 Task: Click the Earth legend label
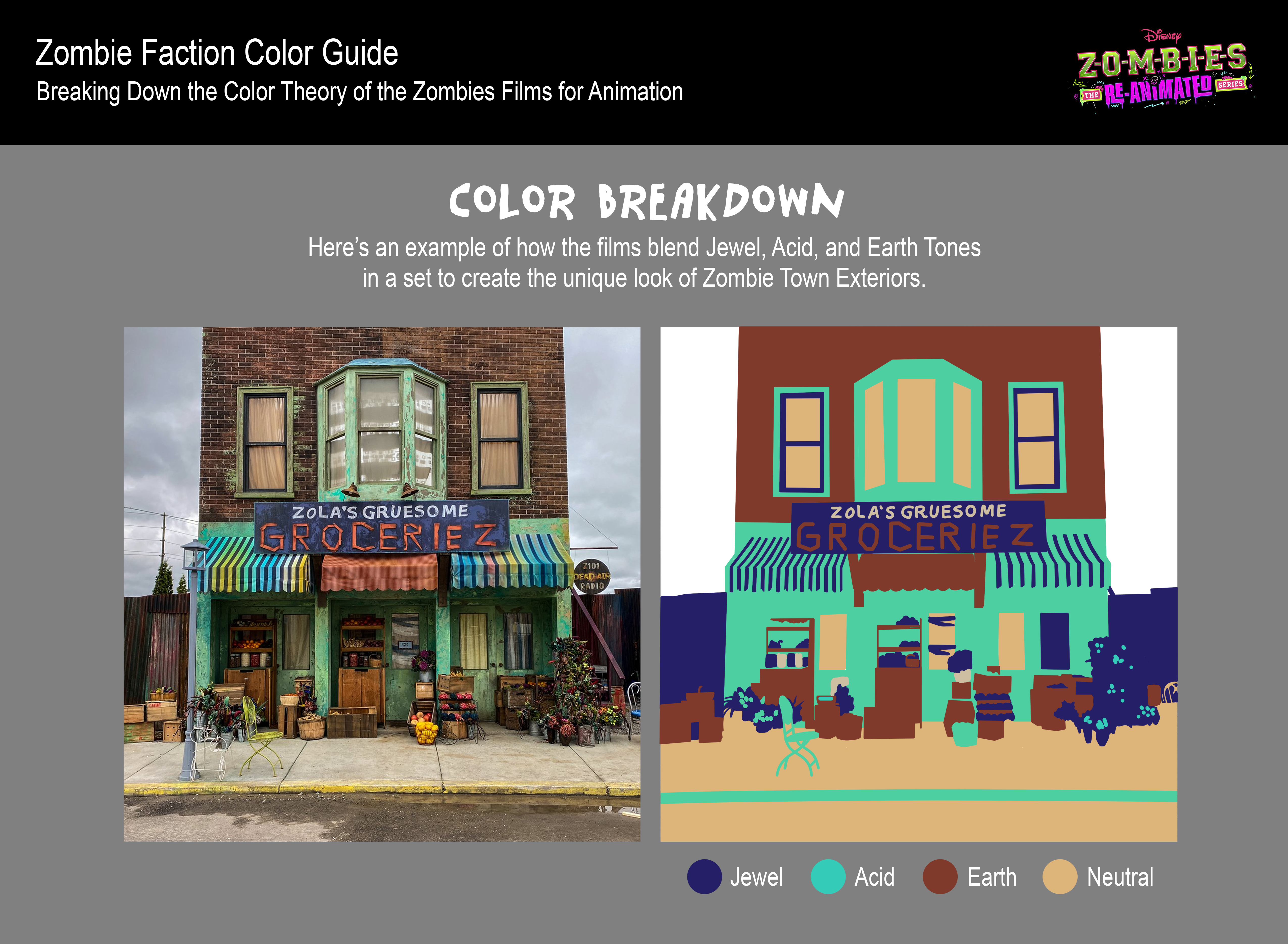pos(992,877)
